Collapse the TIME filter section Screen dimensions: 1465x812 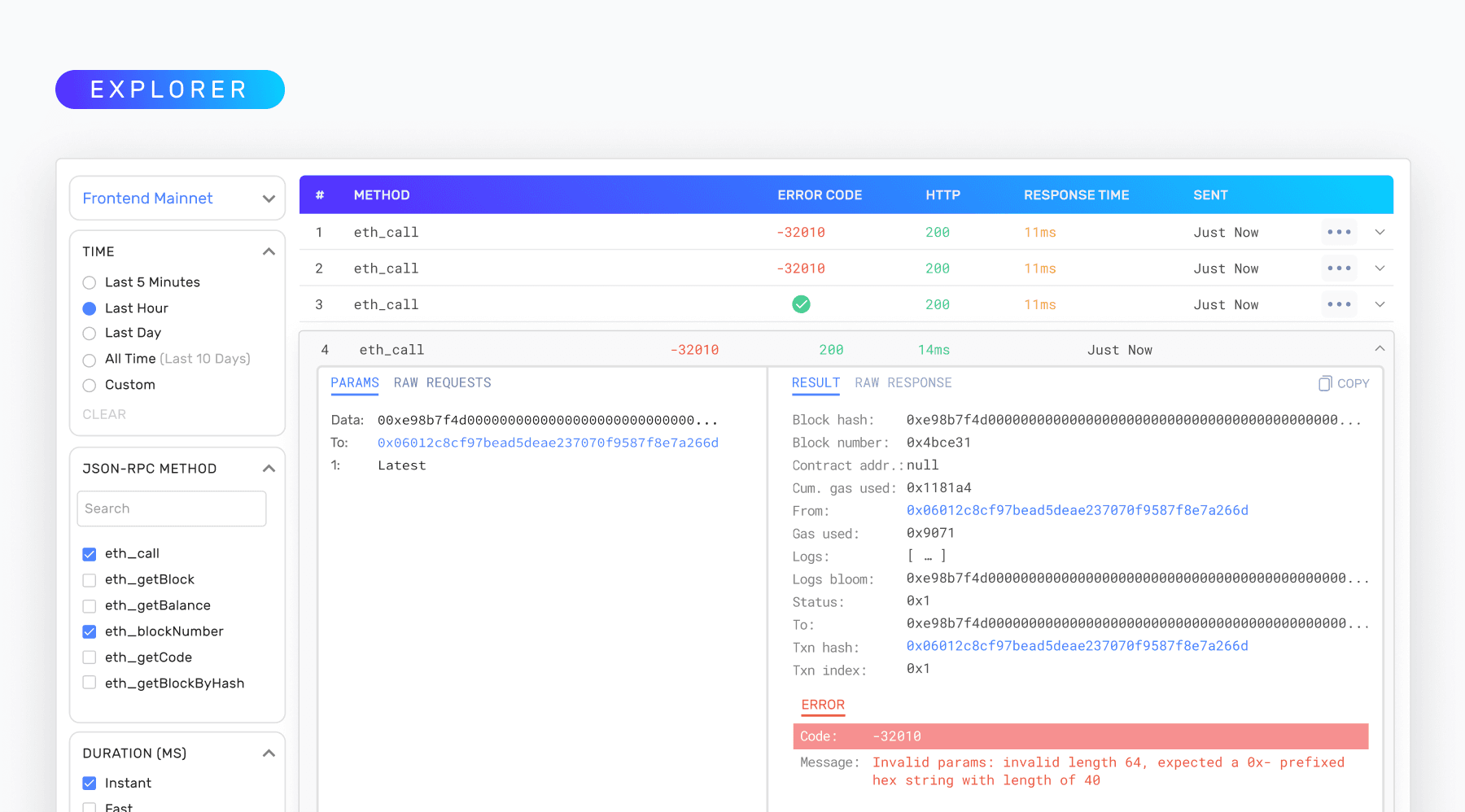269,252
